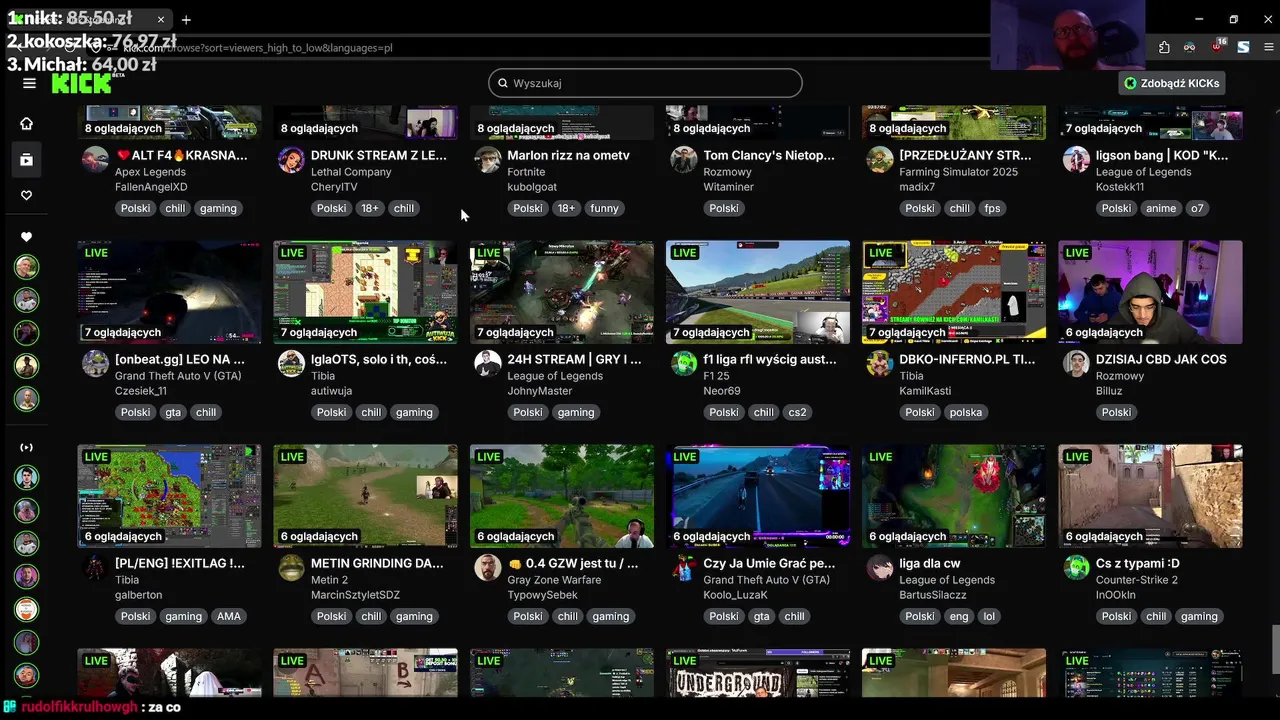Select the funny tag under kubolgoat

(x=604, y=208)
